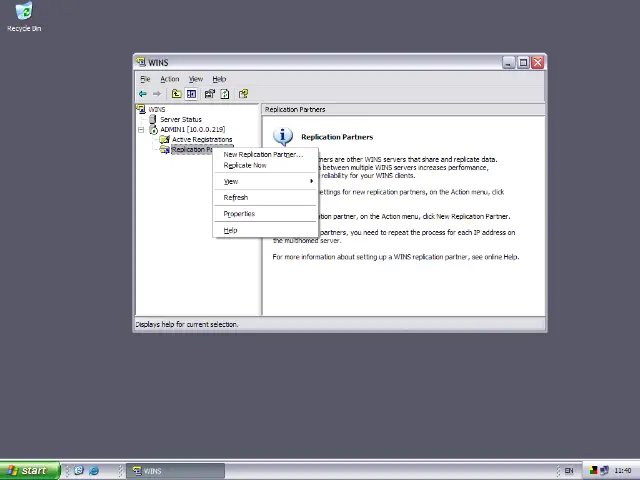The width and height of the screenshot is (640, 480).
Task: Choose Properties from the context menu
Action: (265, 213)
